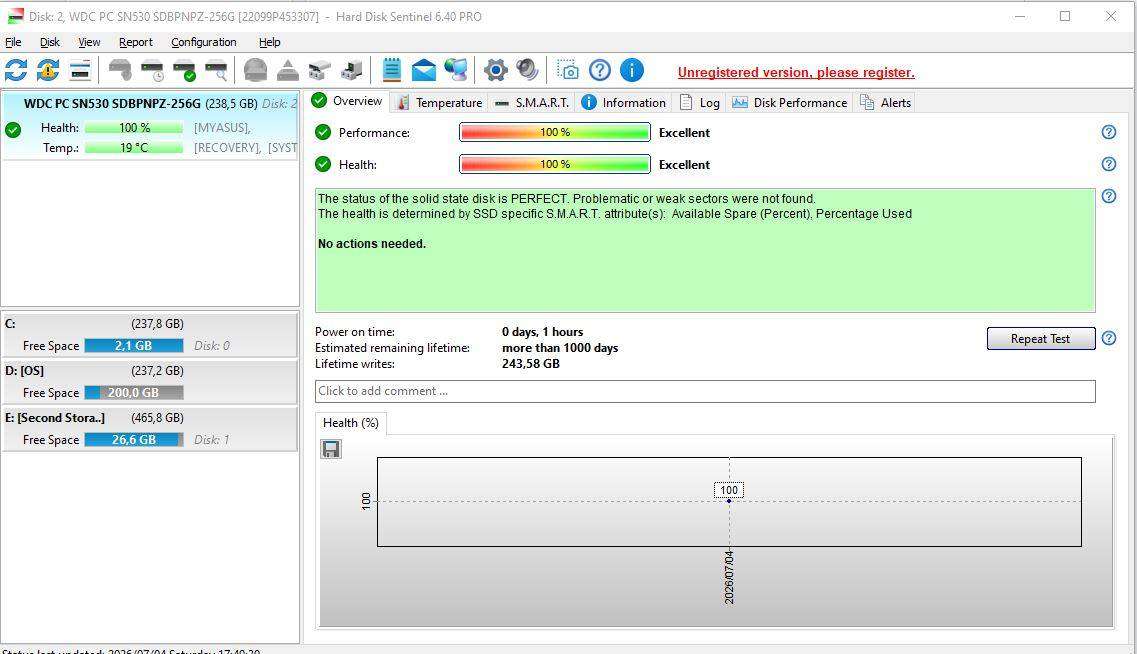This screenshot has width=1137, height=654.
Task: Select the Health (%) graph tab
Action: click(x=351, y=423)
